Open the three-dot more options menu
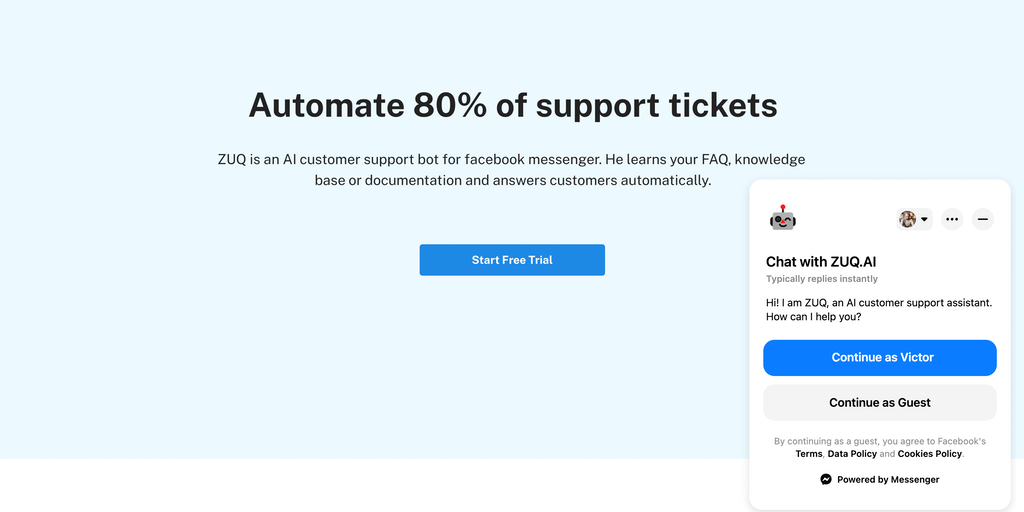Image resolution: width=1024 pixels, height=512 pixels. (952, 219)
